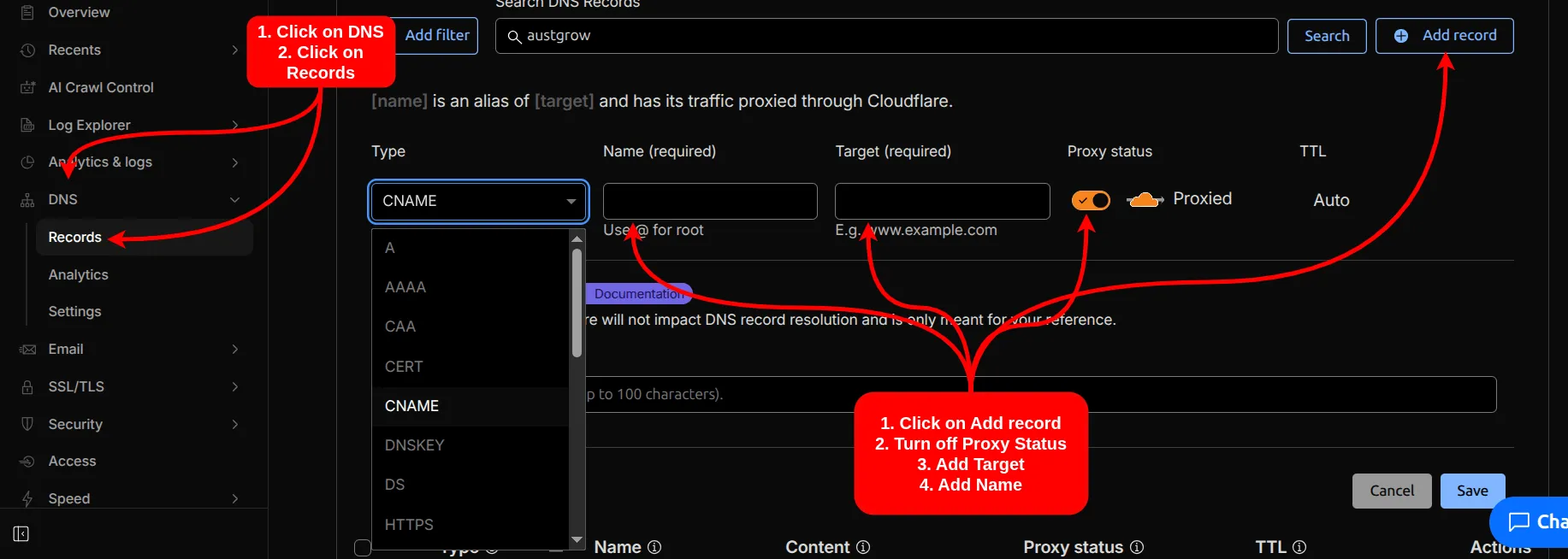Screen dimensions: 1568x559
Task: Click the record comment text field
Action: [1041, 394]
